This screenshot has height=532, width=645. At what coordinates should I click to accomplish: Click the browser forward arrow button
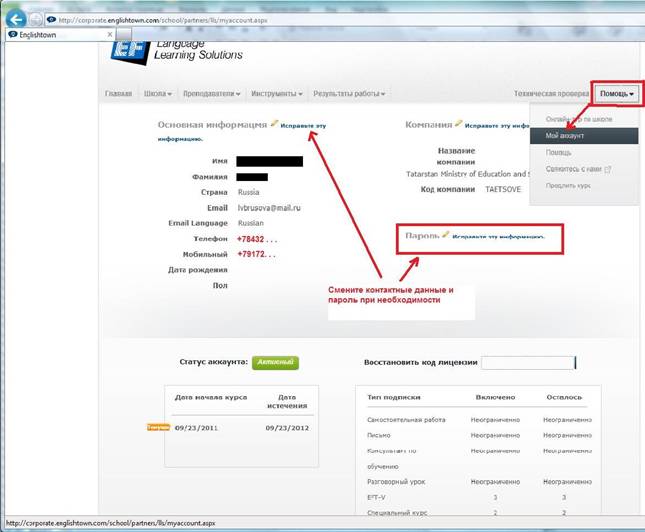click(x=36, y=19)
